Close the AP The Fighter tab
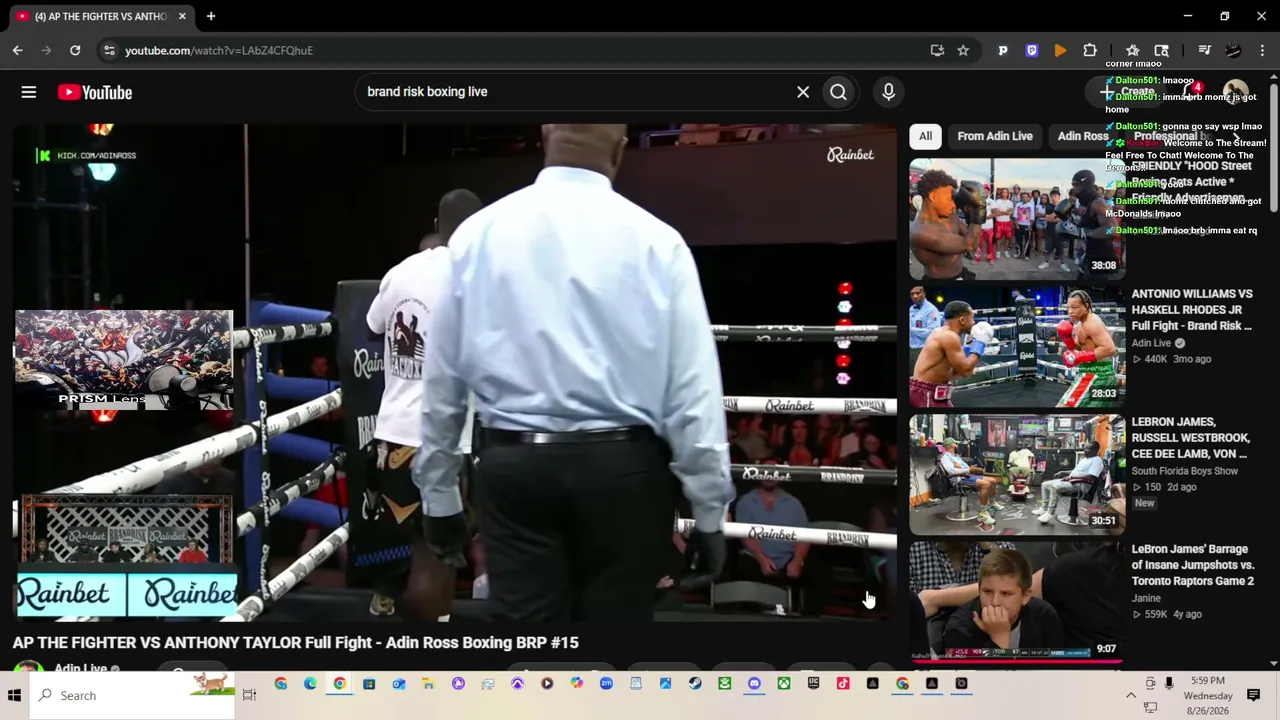The width and height of the screenshot is (1280, 720). tap(182, 16)
